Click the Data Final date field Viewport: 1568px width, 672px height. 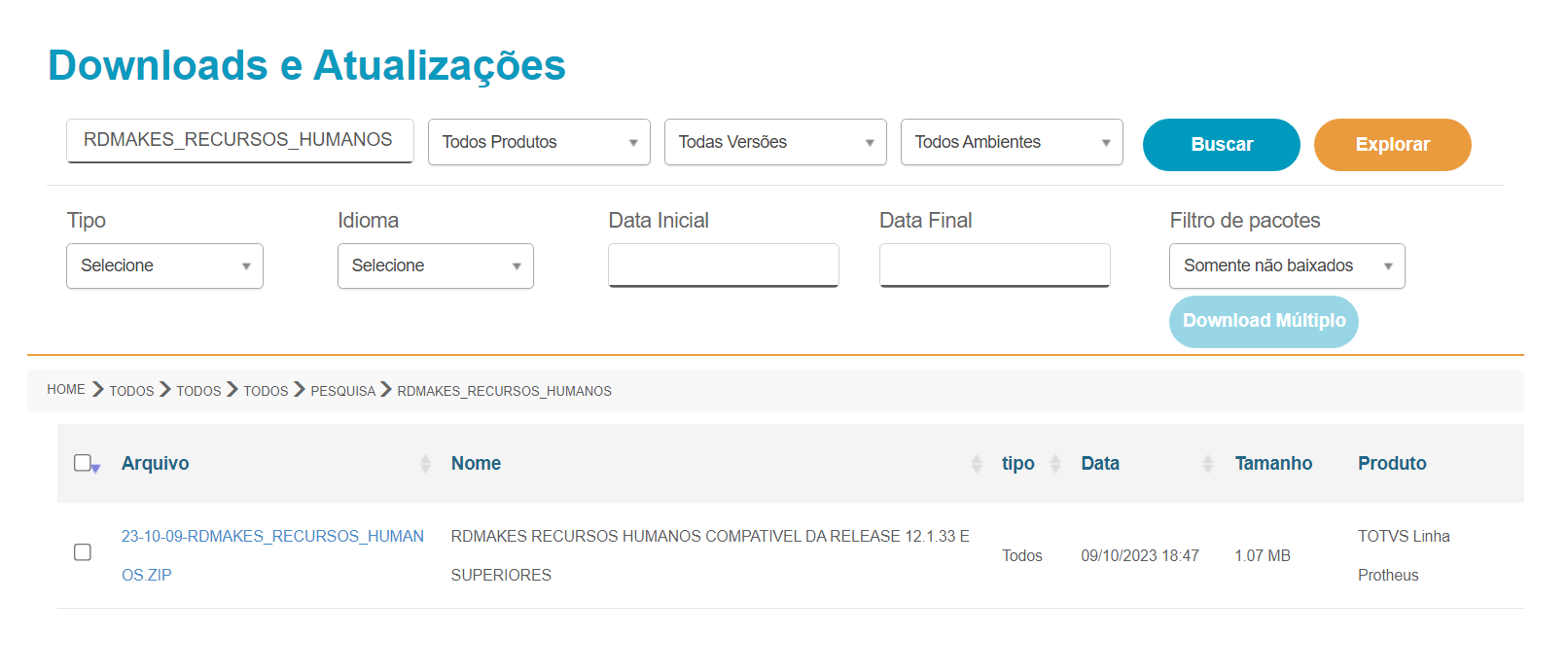994,265
